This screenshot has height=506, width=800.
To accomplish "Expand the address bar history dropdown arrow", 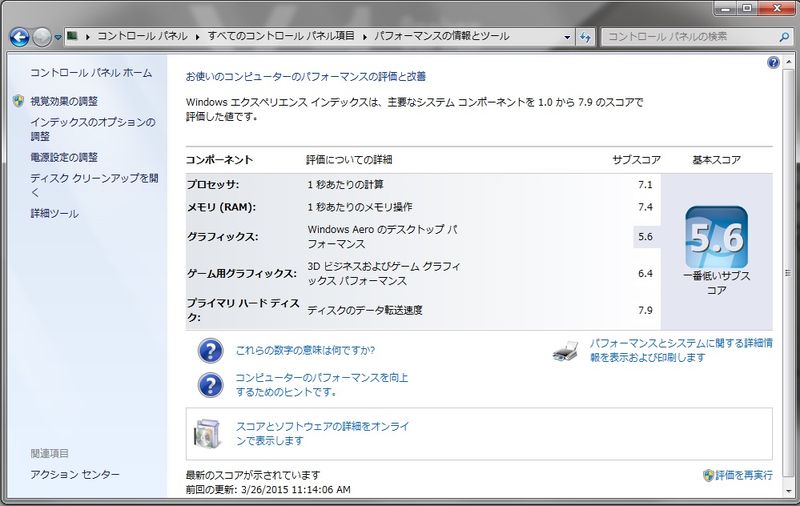I will 567,37.
